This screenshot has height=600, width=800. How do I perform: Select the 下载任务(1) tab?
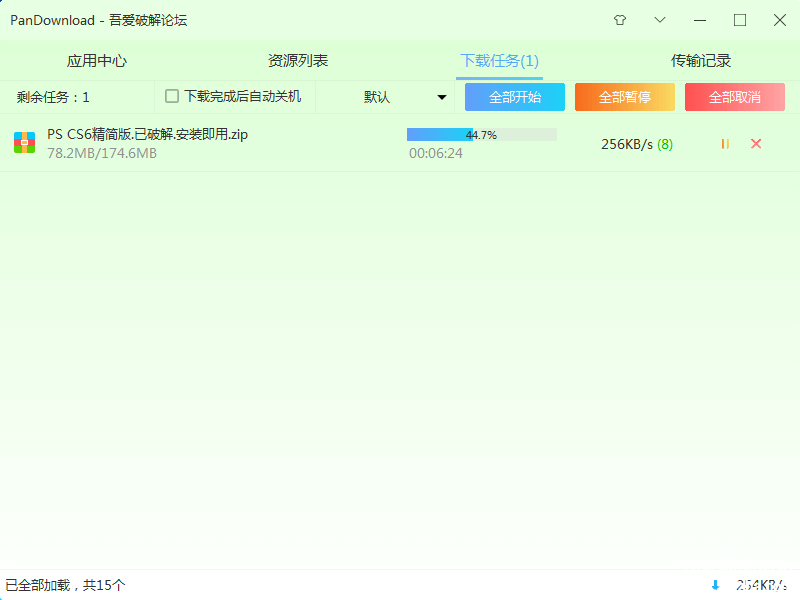point(499,61)
